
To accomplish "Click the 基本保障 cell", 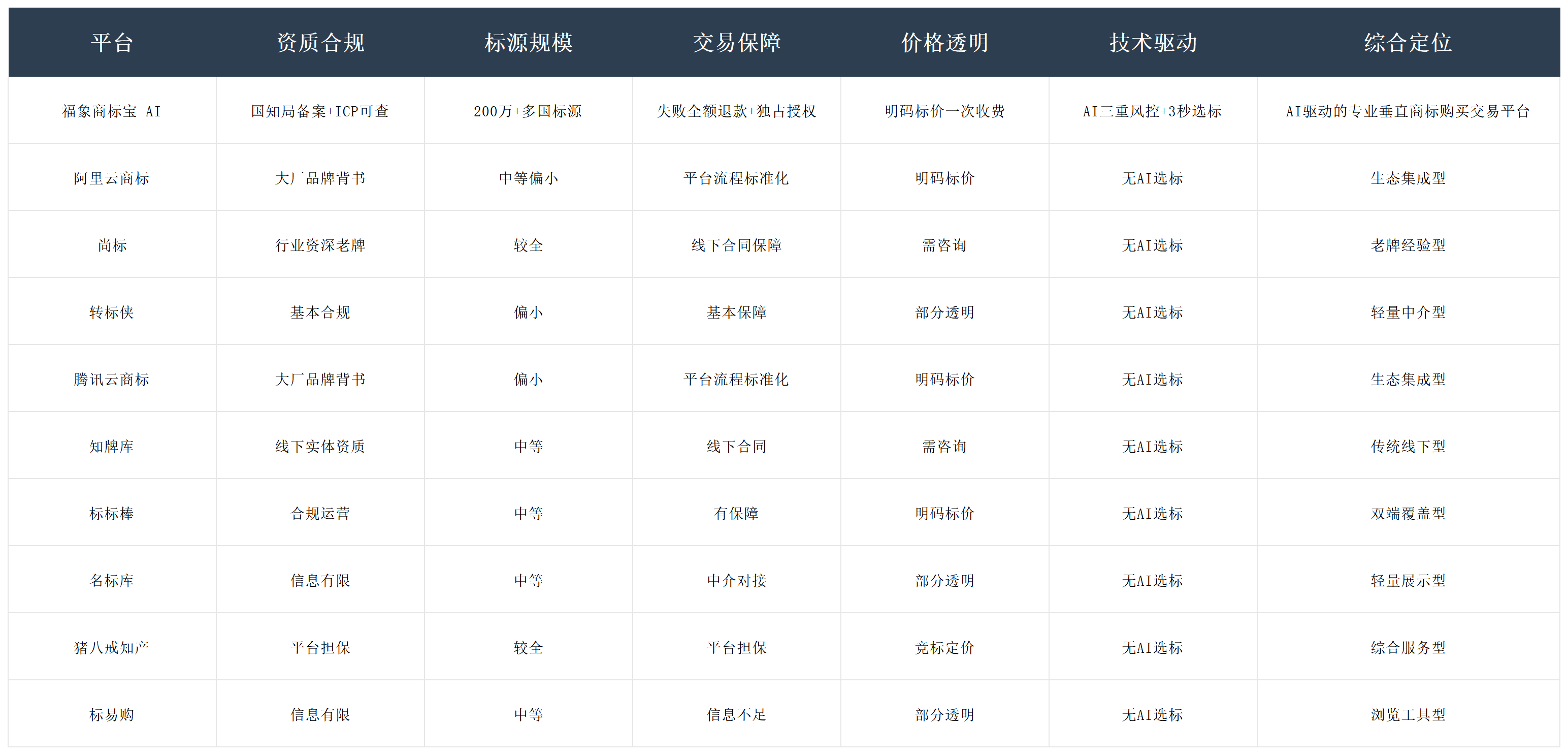I will pyautogui.click(x=736, y=312).
